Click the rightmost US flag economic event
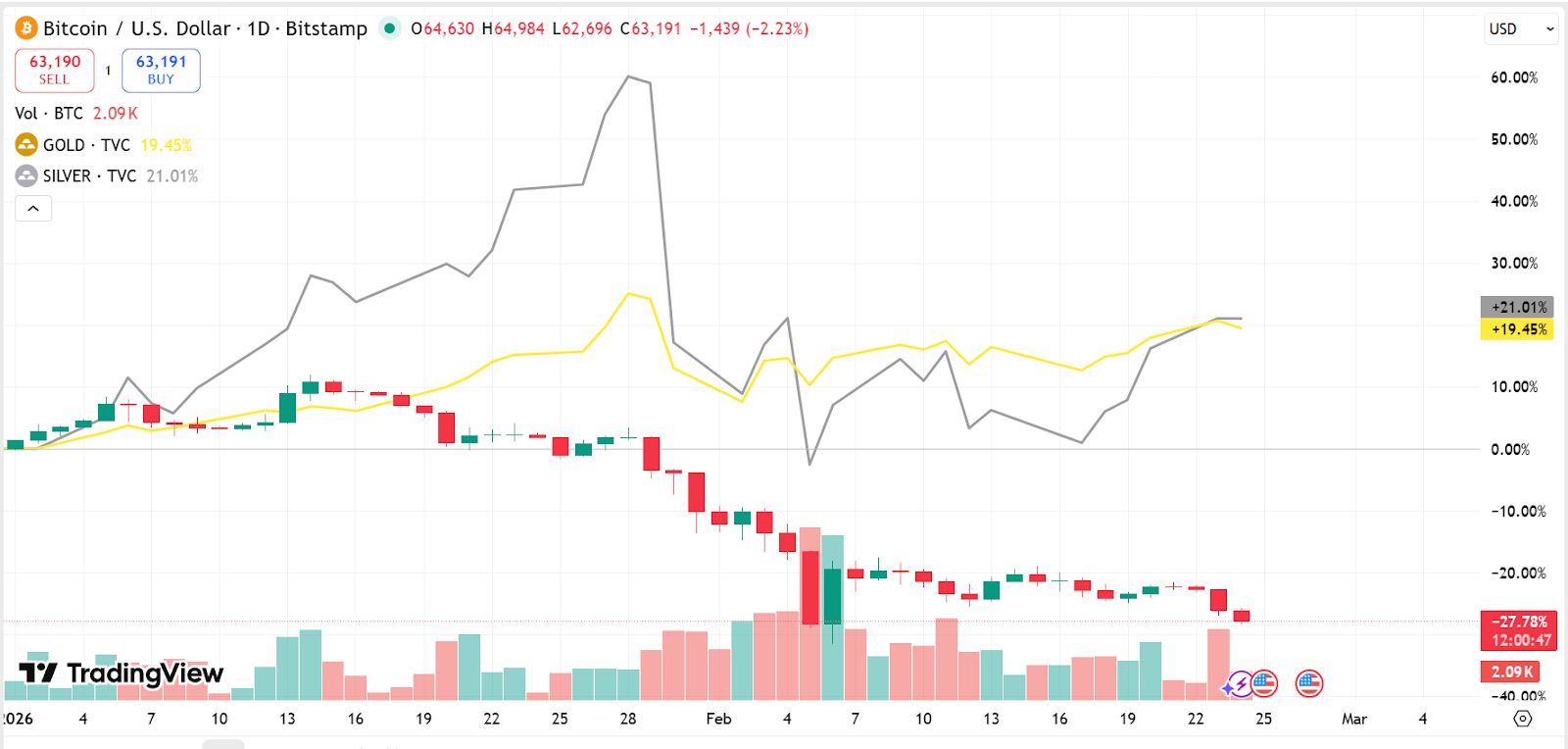This screenshot has width=1568, height=749. [x=1309, y=683]
